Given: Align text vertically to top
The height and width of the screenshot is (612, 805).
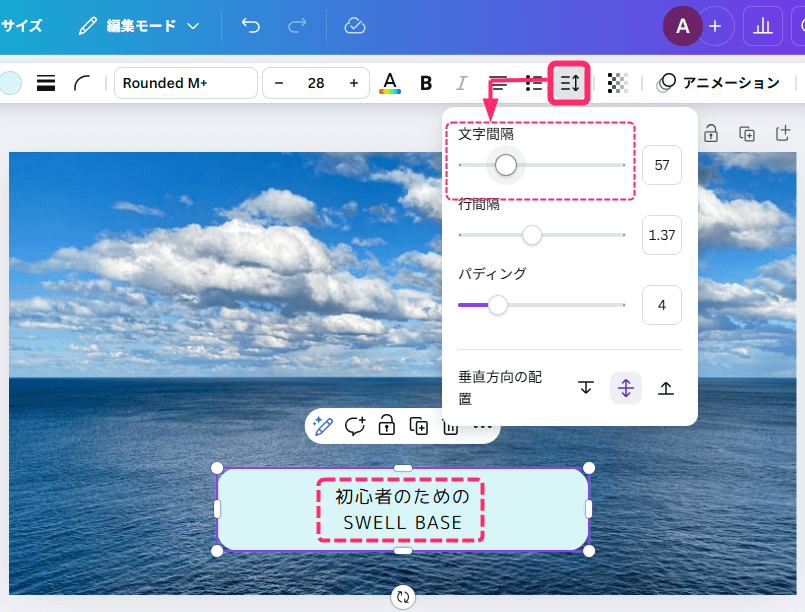Looking at the screenshot, I should coord(586,388).
